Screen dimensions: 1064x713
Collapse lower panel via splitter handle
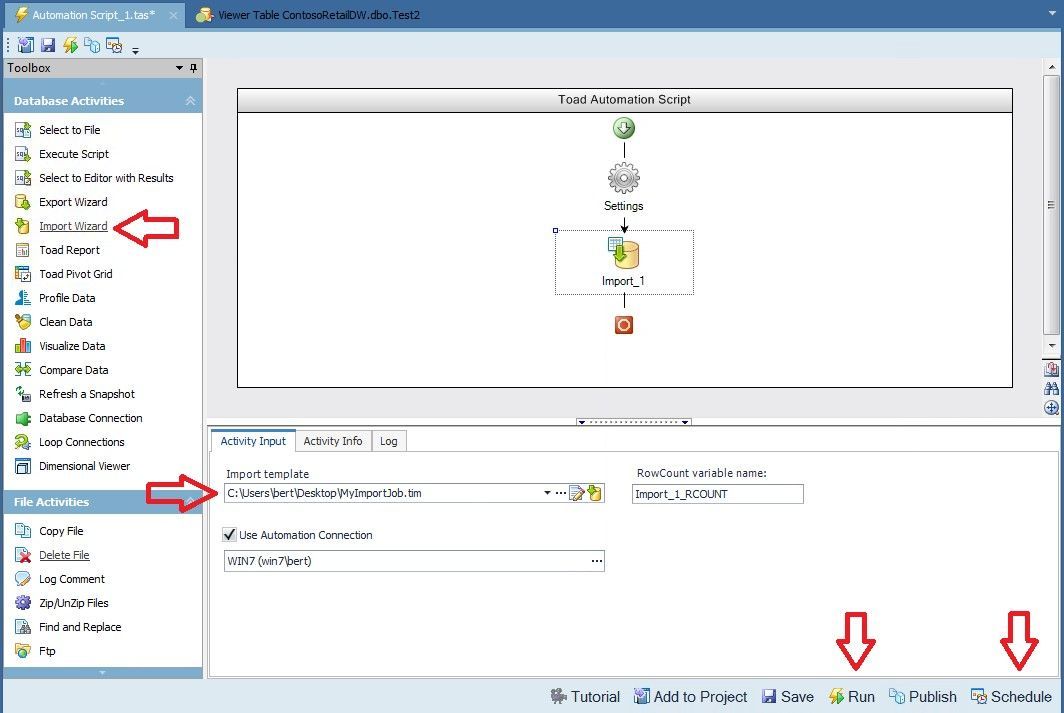[633, 422]
